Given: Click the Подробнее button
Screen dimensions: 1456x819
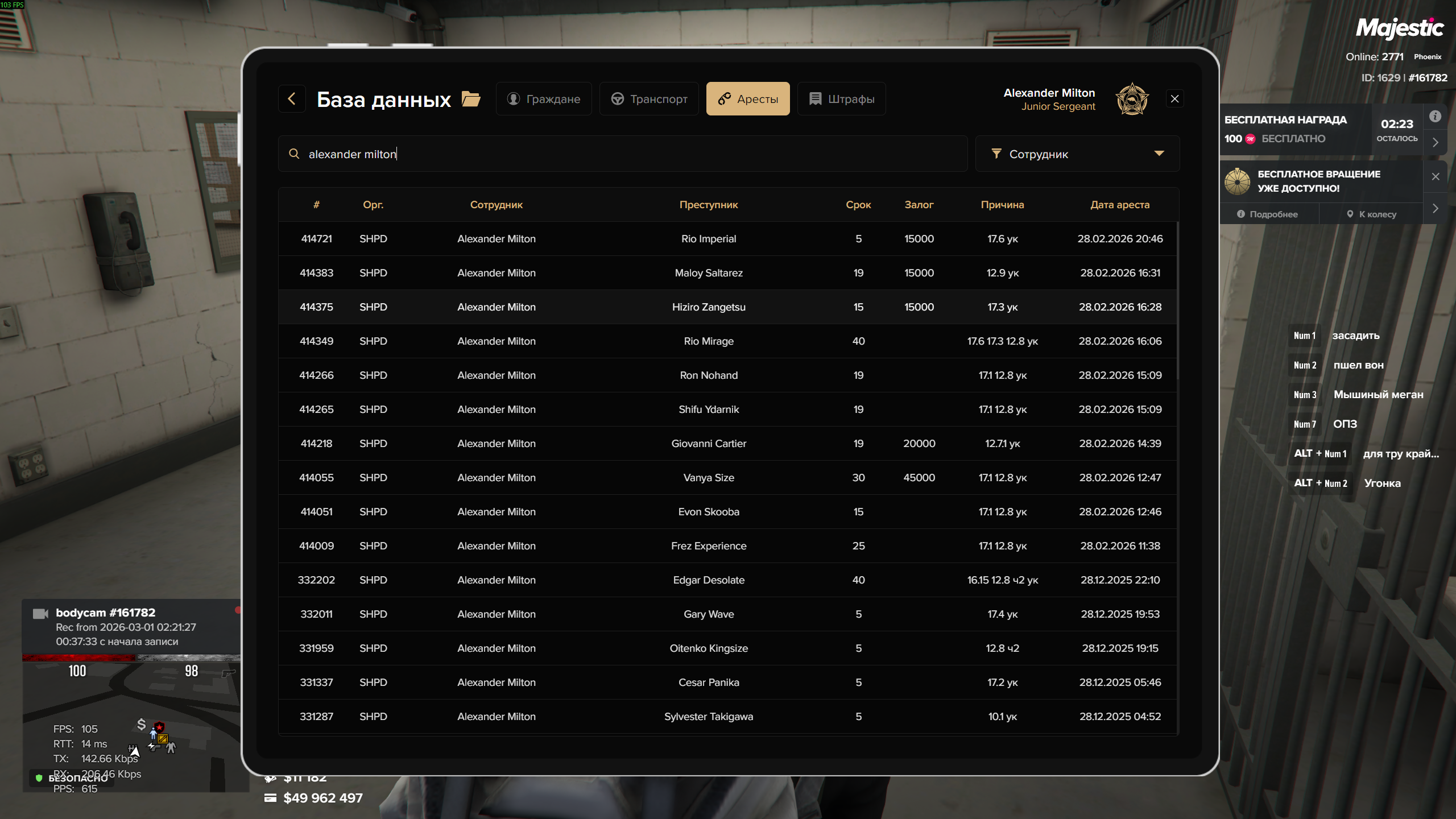Looking at the screenshot, I should 1268,214.
